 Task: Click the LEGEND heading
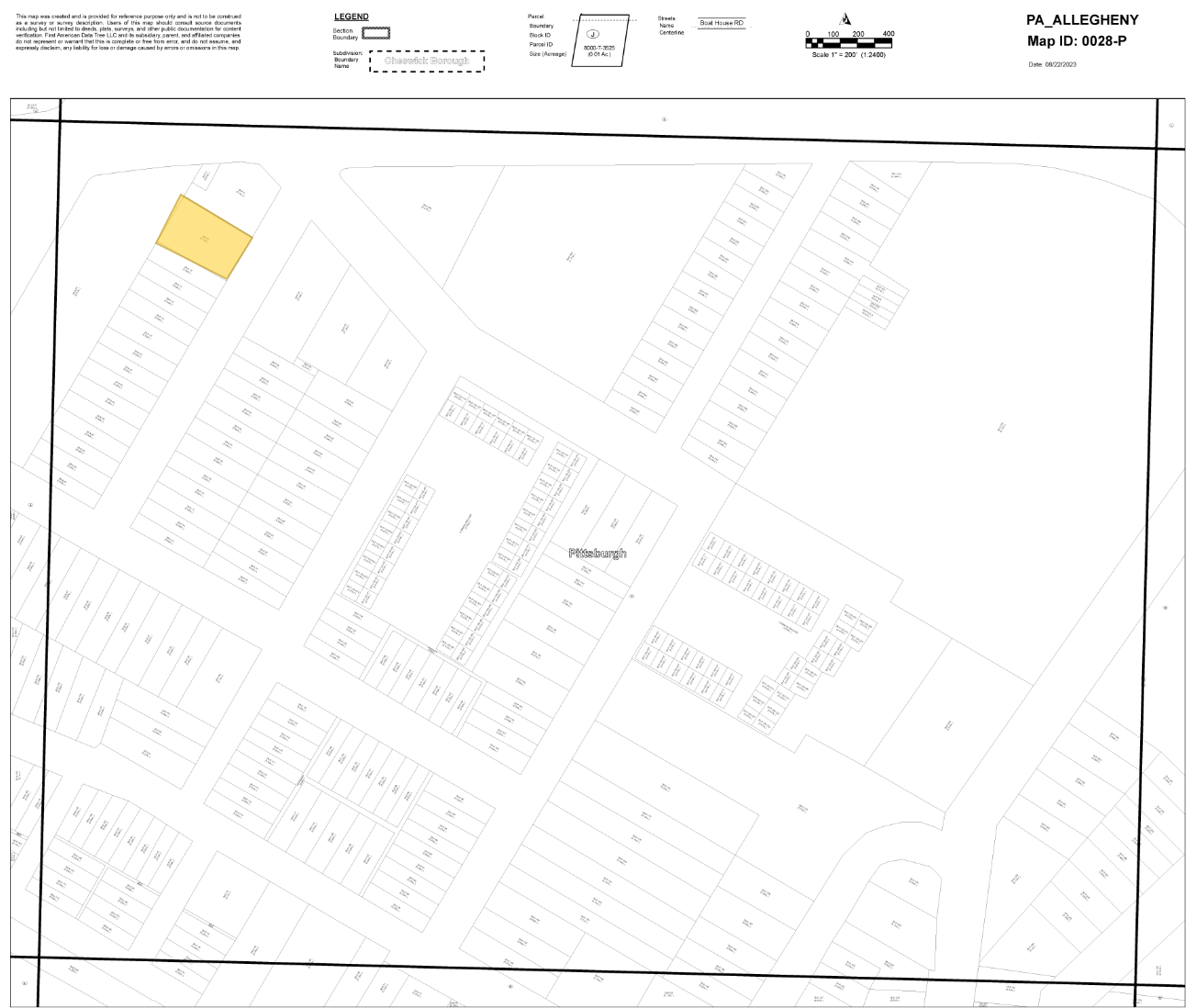352,17
